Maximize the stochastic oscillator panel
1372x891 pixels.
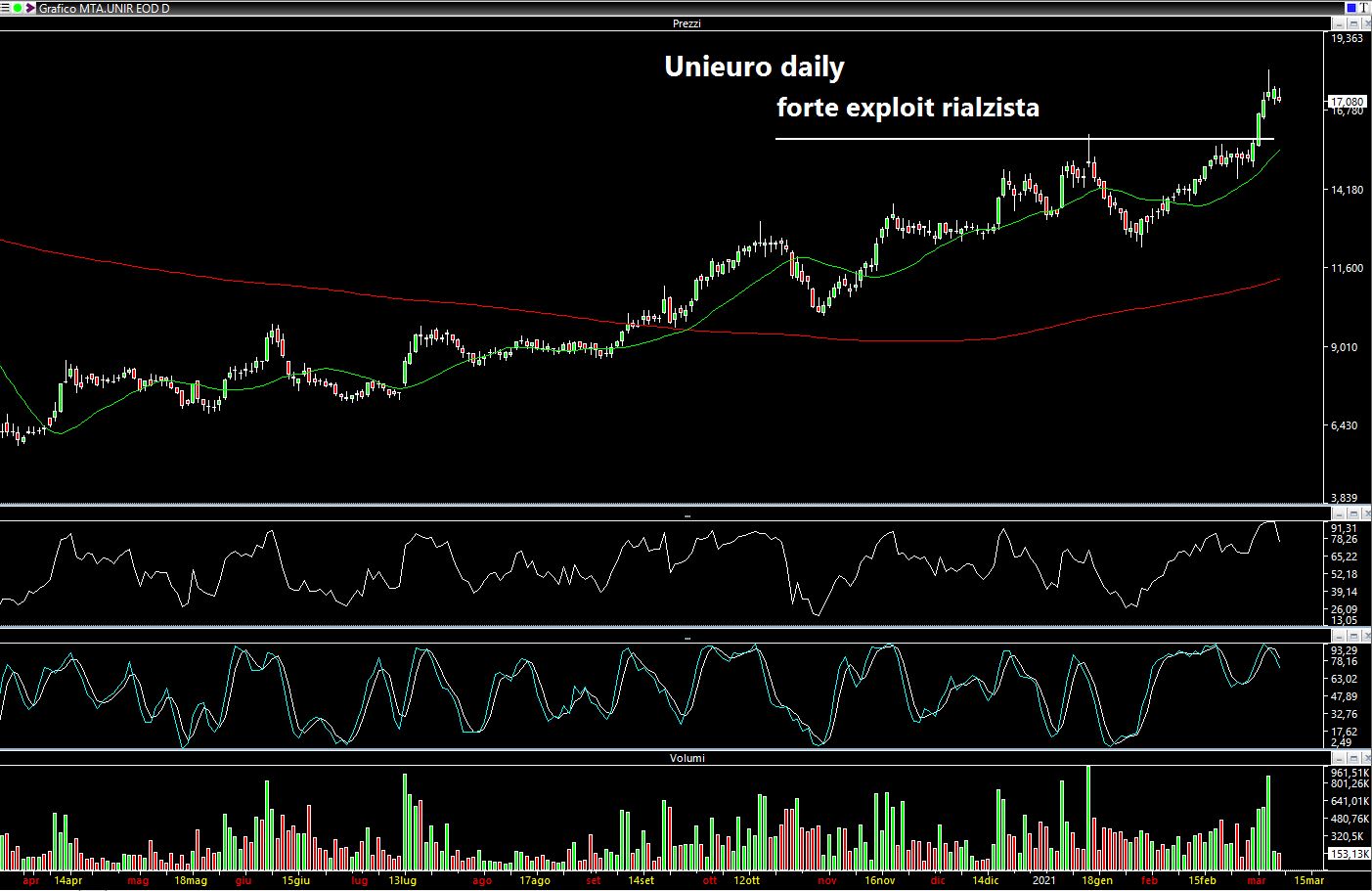[x=1351, y=636]
